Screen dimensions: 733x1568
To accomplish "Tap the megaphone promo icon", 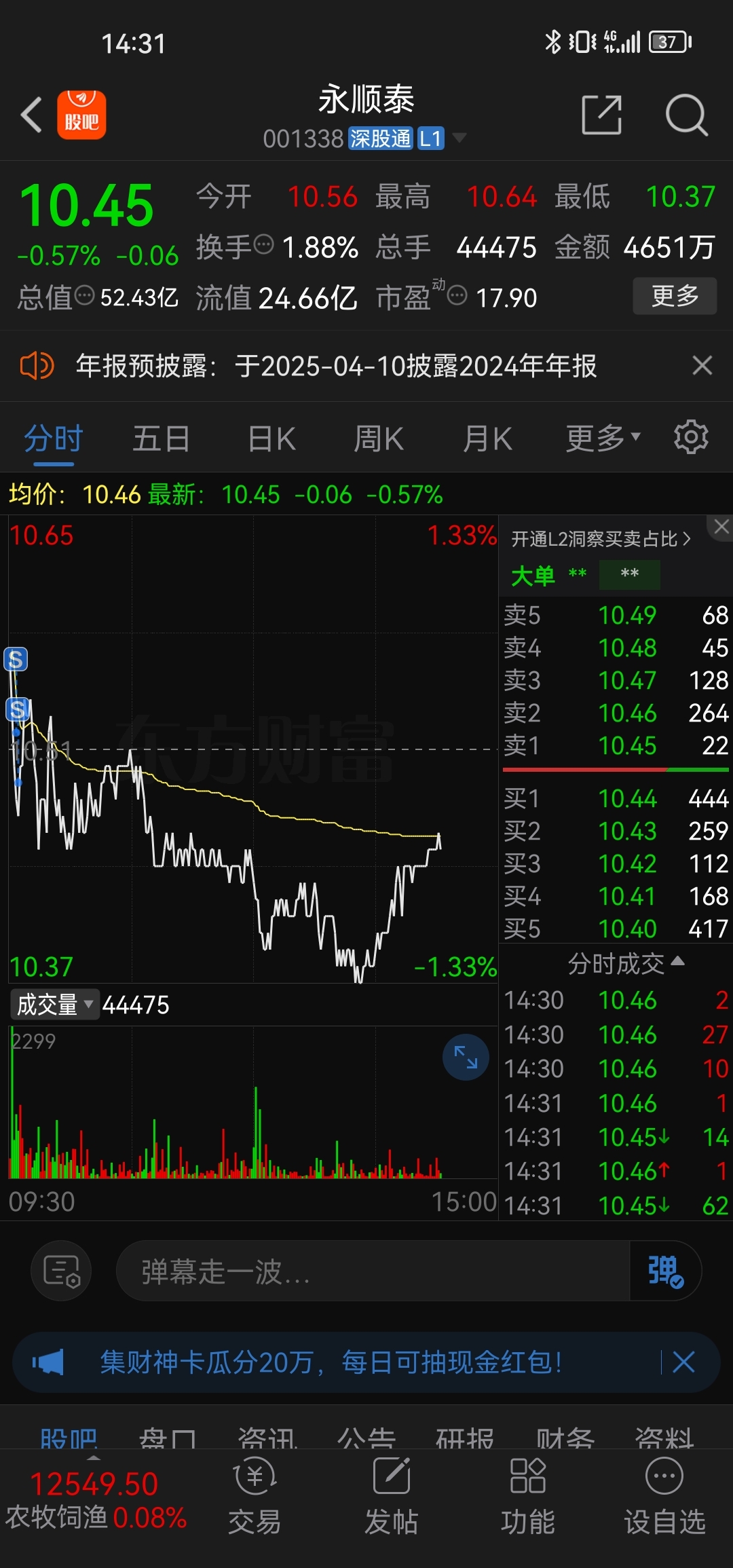I will pos(48,1362).
